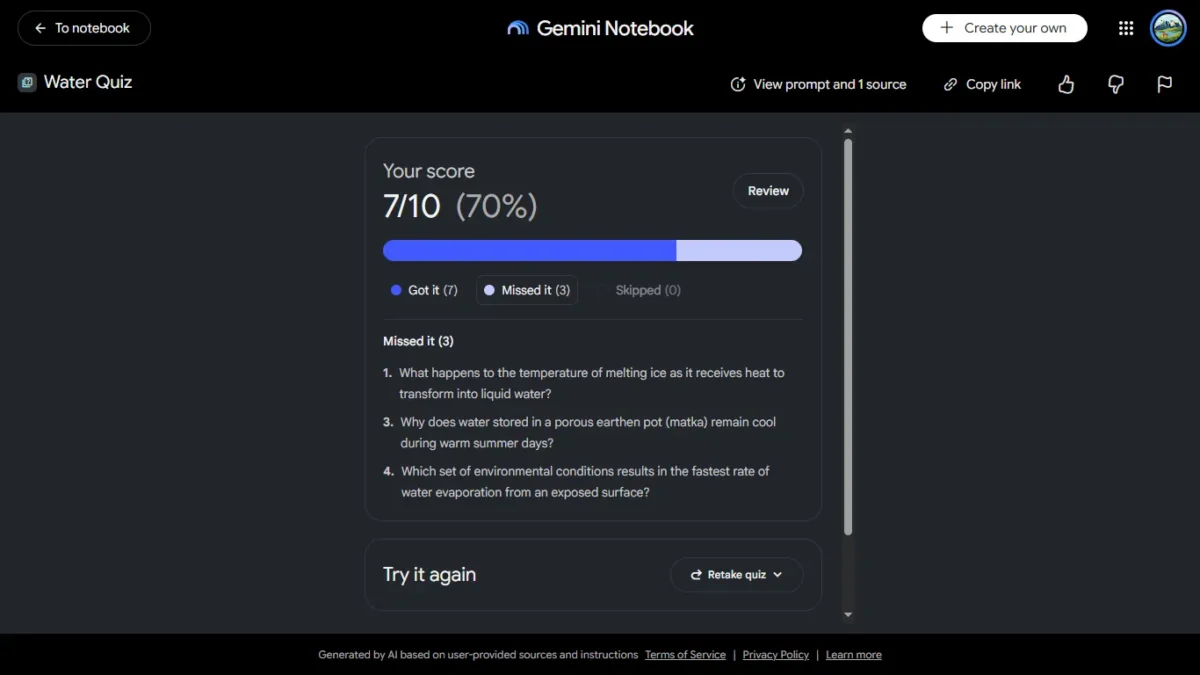Click the Copy link button
The image size is (1200, 675).
tap(982, 84)
